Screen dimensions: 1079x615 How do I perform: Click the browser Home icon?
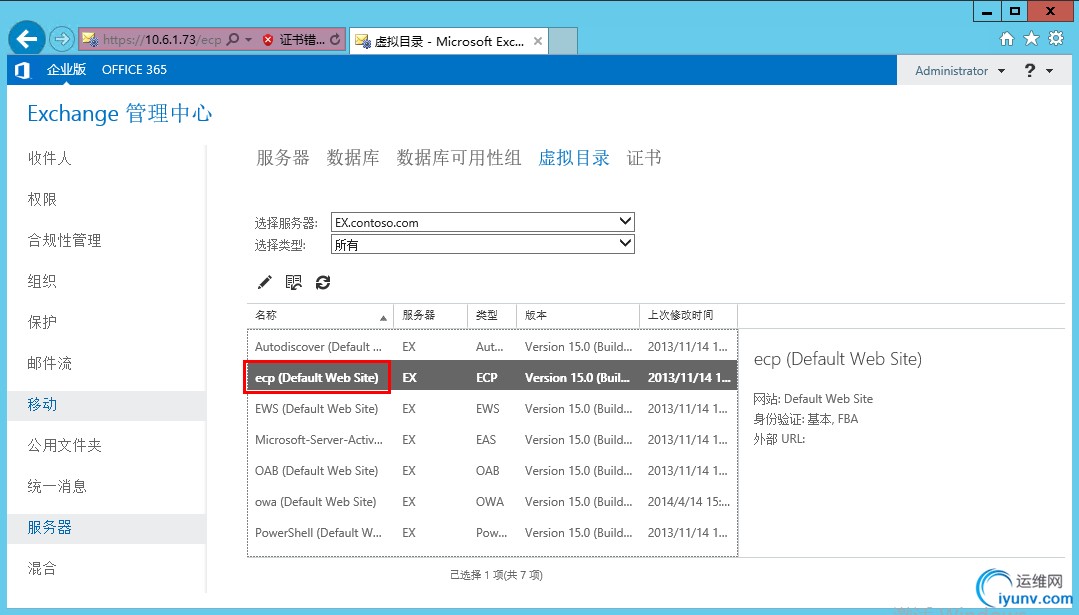pos(1007,39)
